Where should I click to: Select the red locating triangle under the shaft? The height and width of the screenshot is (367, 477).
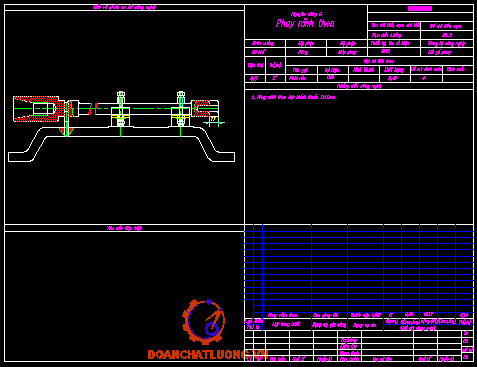pos(67,131)
